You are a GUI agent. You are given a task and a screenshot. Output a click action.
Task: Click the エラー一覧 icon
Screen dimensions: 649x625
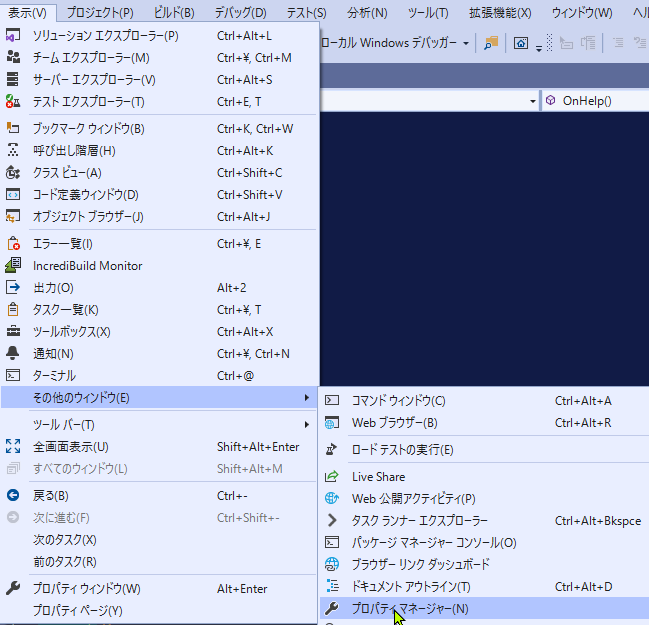pyautogui.click(x=13, y=243)
